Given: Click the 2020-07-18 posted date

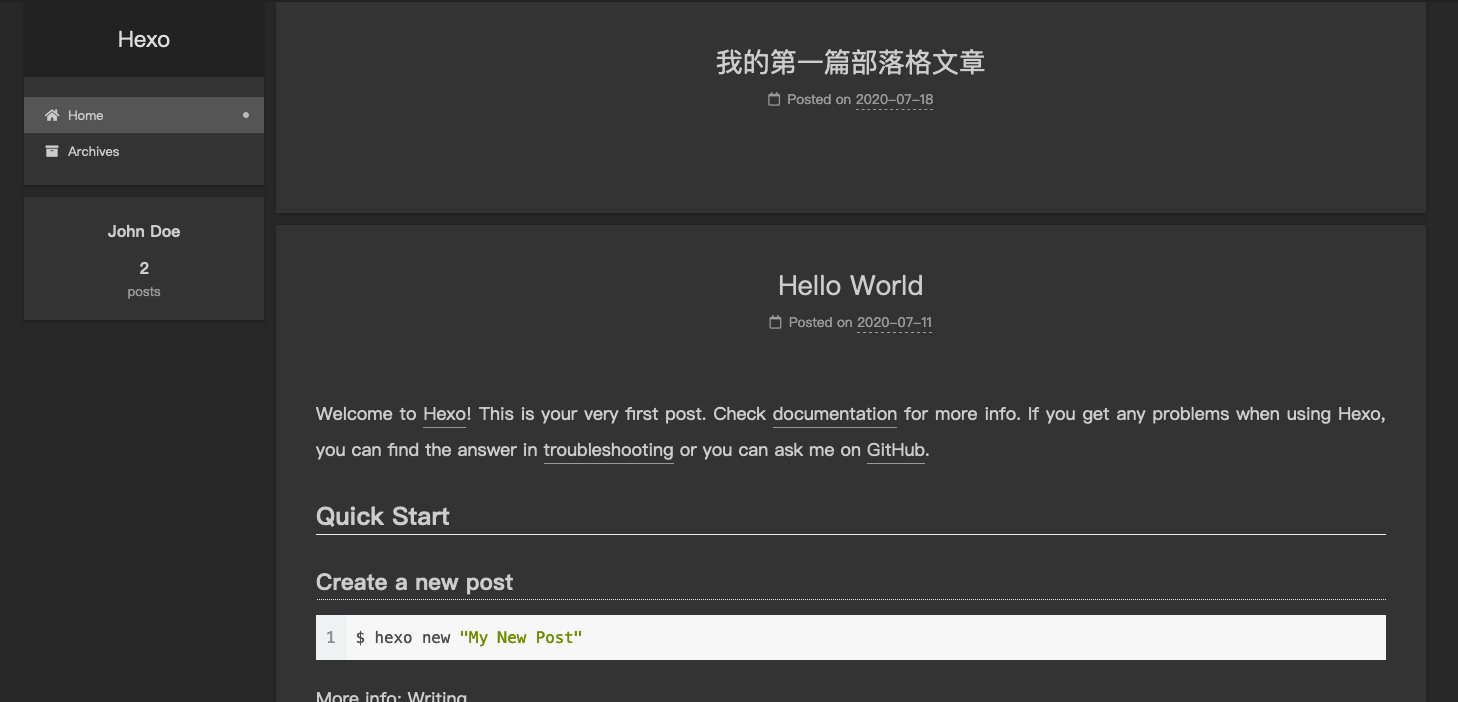Looking at the screenshot, I should (894, 100).
